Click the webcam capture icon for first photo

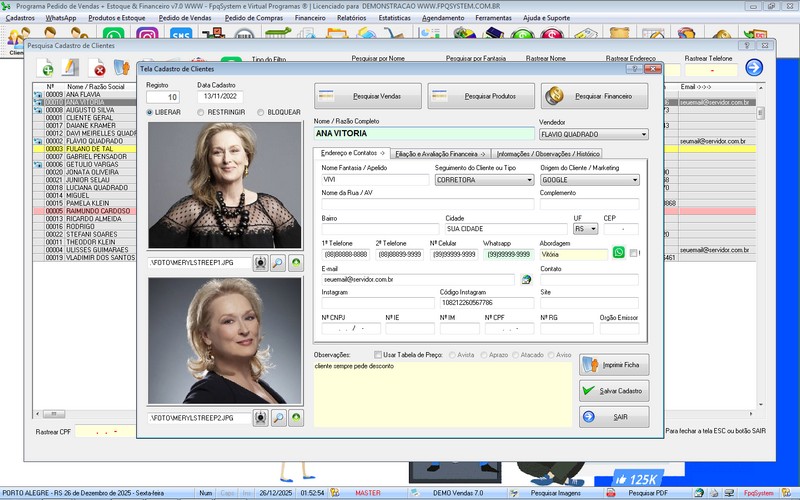click(261, 262)
